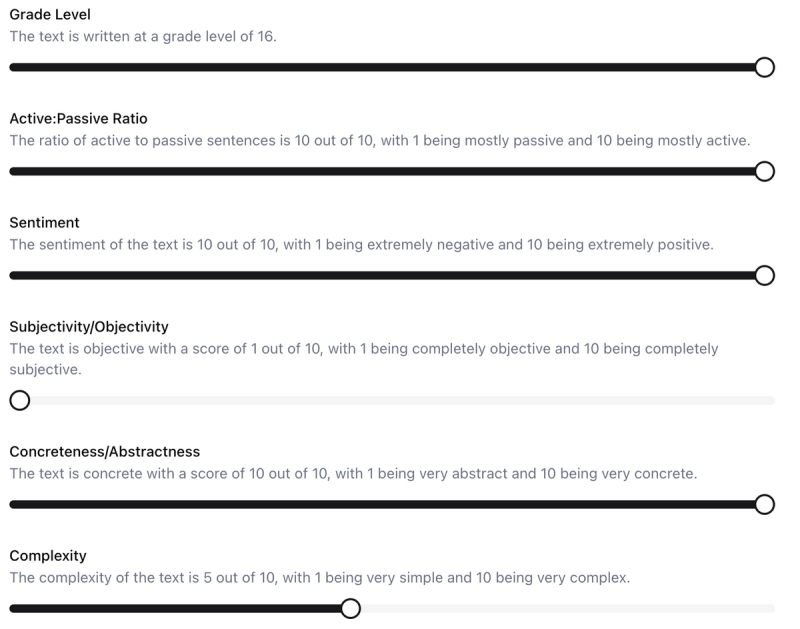Click the Concreteness/Abstractness heading
The height and width of the screenshot is (629, 800).
(104, 451)
